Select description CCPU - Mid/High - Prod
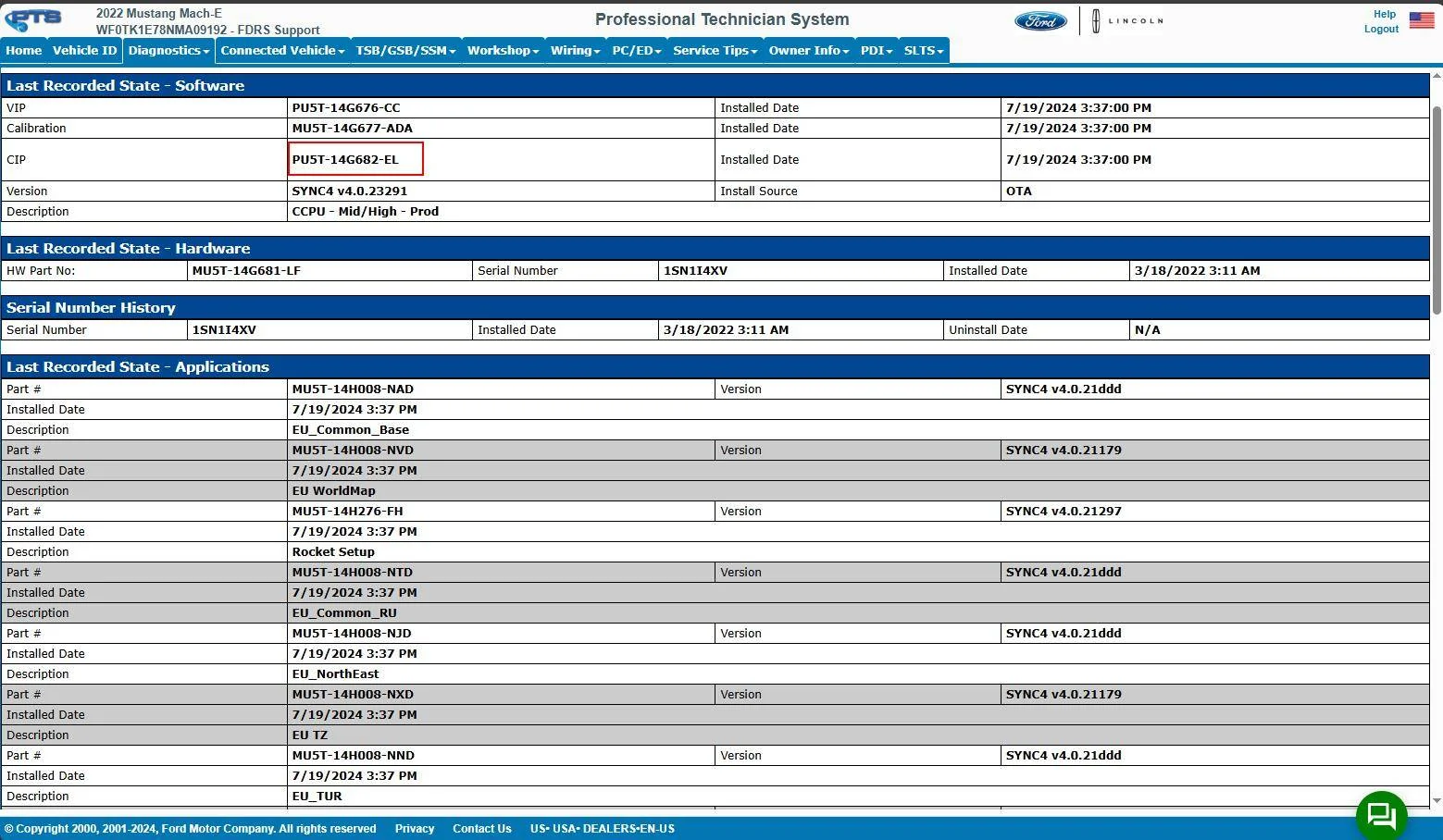1443x840 pixels. click(366, 211)
